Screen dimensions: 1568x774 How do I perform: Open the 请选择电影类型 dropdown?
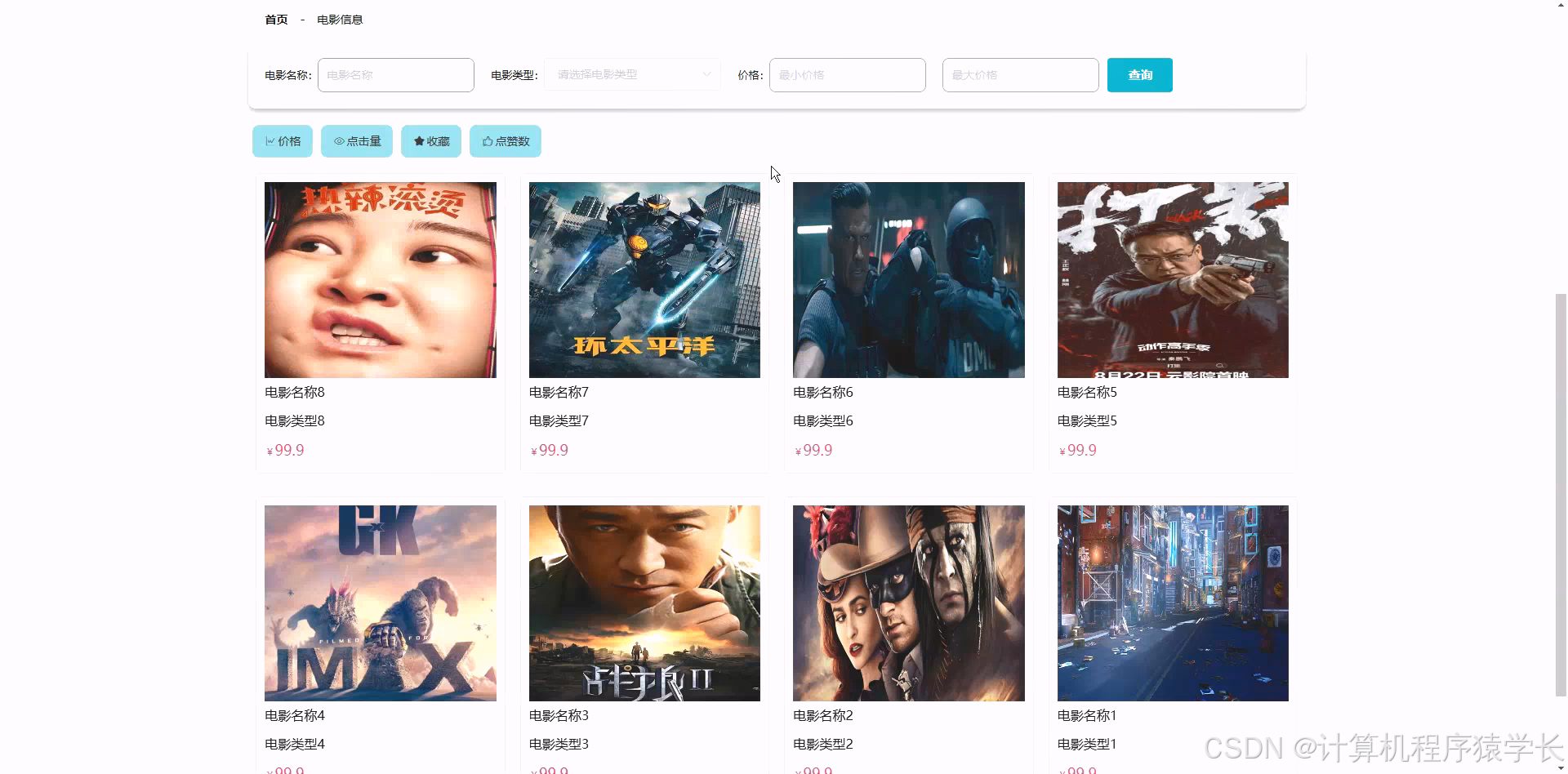[632, 74]
